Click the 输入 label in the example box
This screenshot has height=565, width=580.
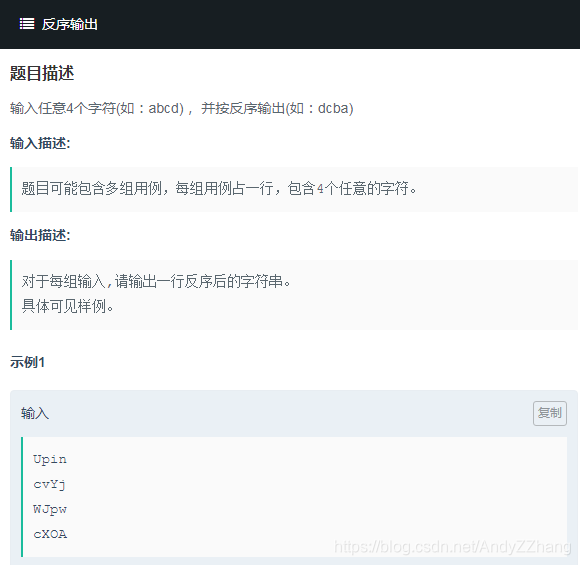click(x=35, y=413)
